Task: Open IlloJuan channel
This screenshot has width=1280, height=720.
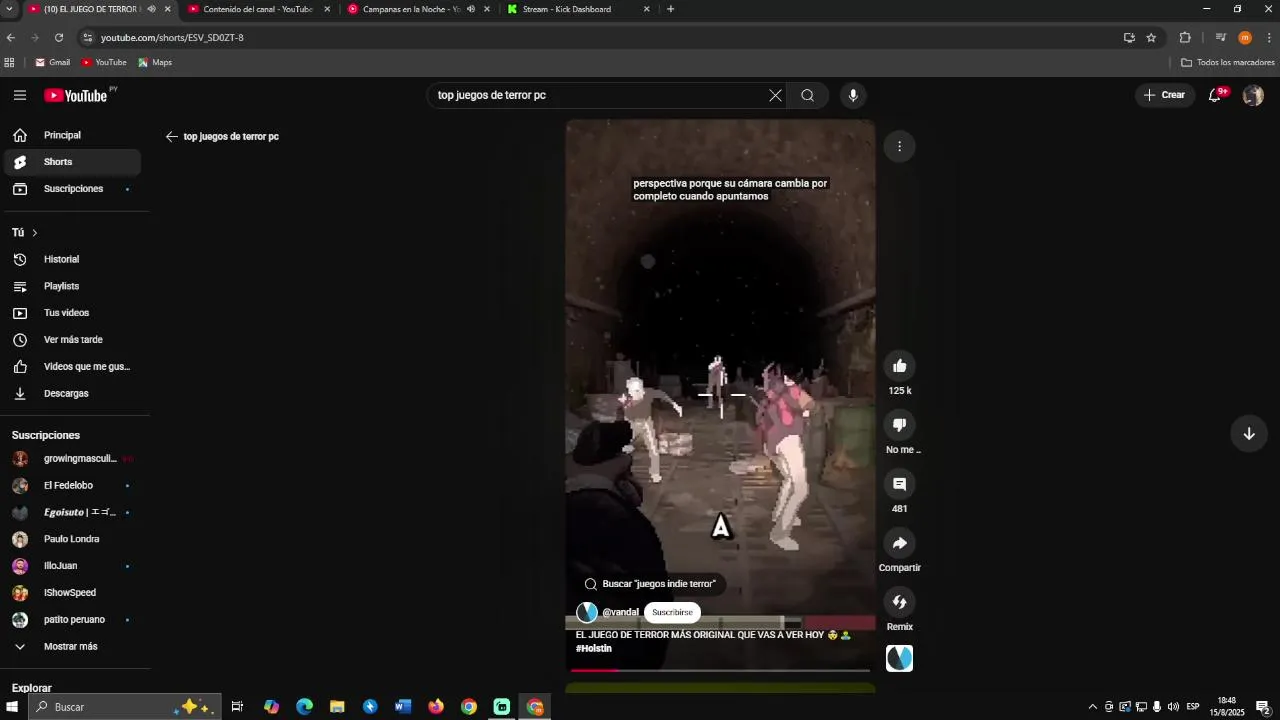Action: pos(72,566)
